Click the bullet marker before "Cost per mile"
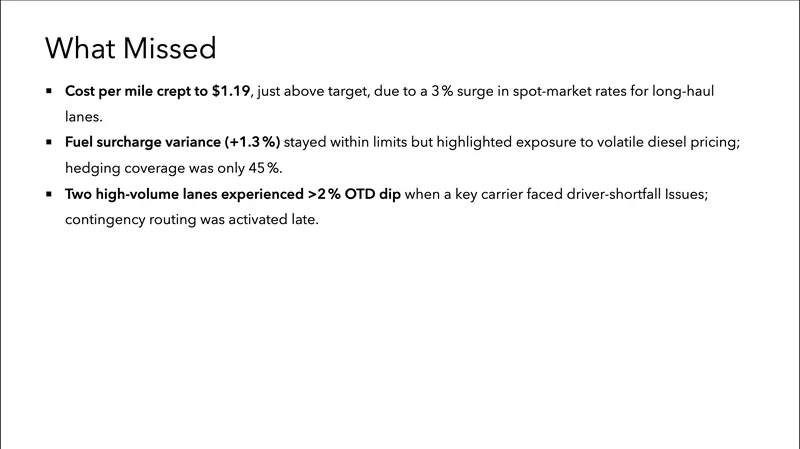Viewport: 800px width, 449px height. (x=48, y=91)
